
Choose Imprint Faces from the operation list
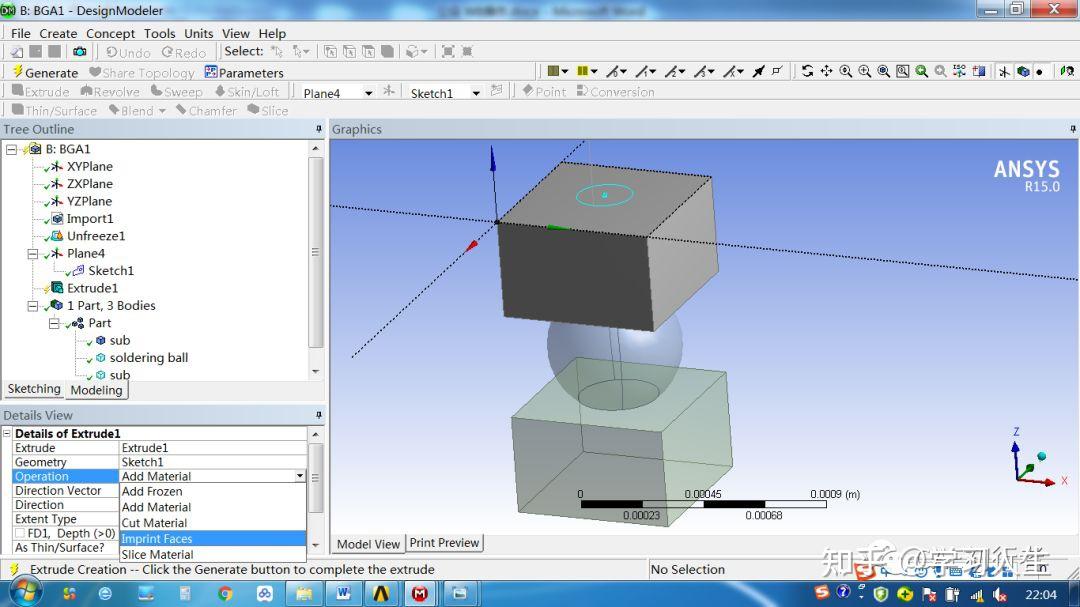212,539
